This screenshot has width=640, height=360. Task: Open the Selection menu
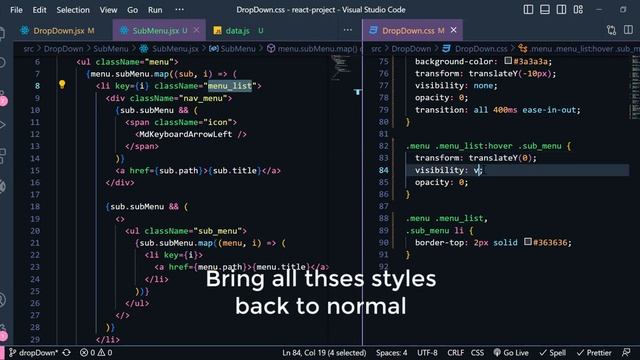pyautogui.click(x=73, y=10)
